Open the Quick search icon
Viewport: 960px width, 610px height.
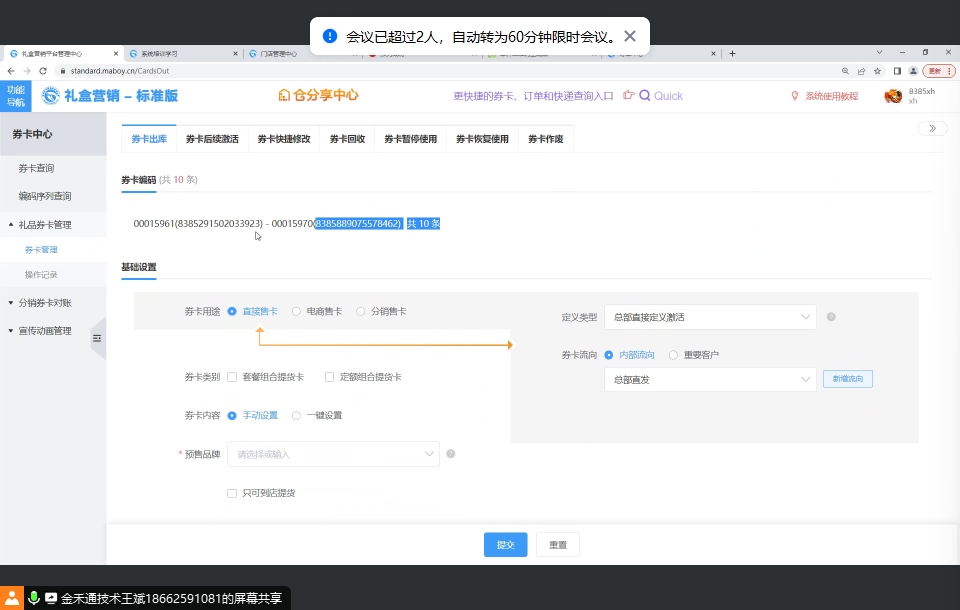(x=645, y=96)
